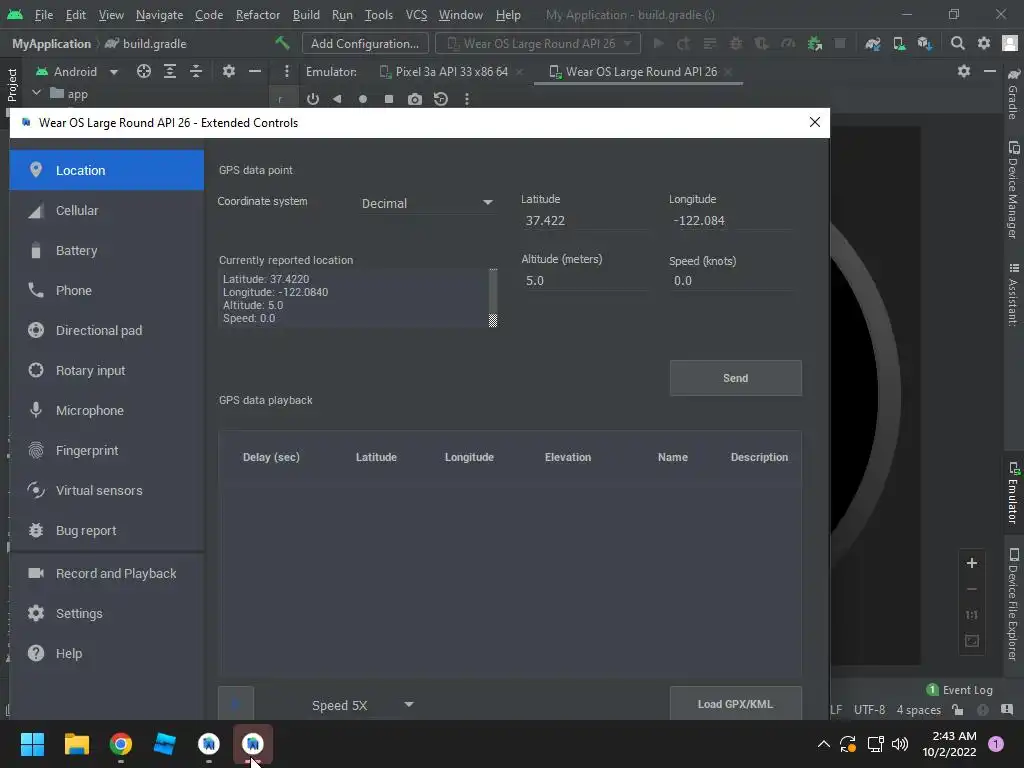Viewport: 1024px width, 768px height.
Task: Open the SDK Manager toolbar icon
Action: click(925, 44)
